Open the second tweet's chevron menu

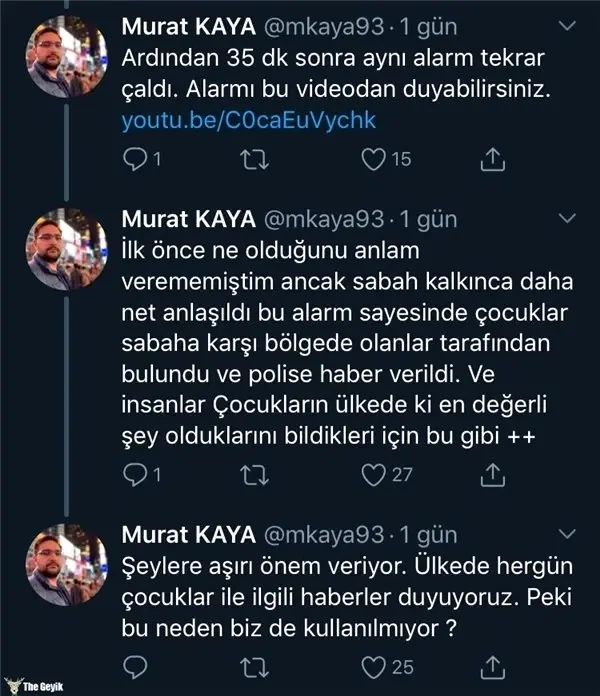568,217
